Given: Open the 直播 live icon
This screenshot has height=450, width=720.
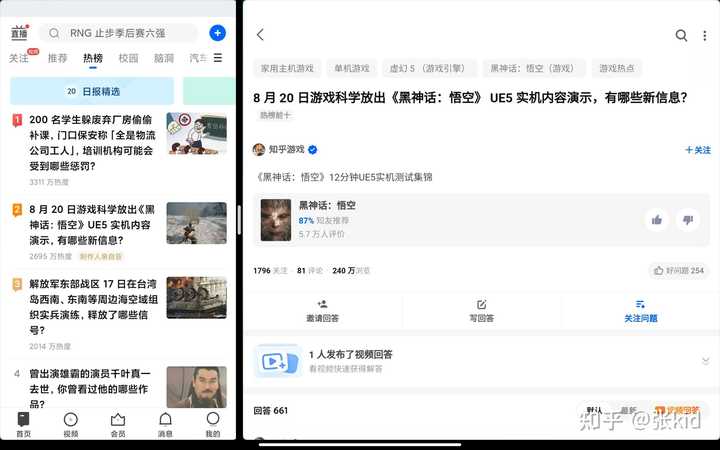Looking at the screenshot, I should pos(19,33).
